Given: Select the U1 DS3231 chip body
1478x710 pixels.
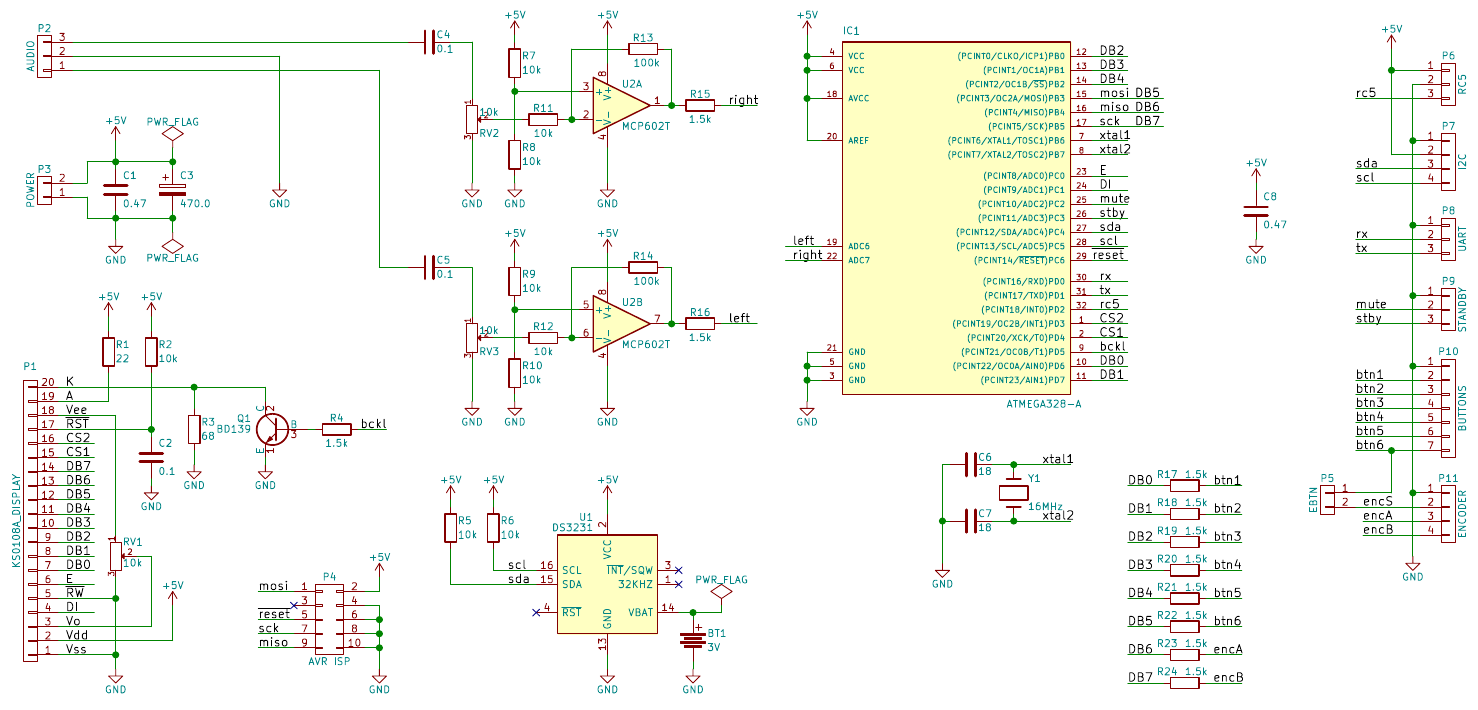Looking at the screenshot, I should [x=607, y=584].
